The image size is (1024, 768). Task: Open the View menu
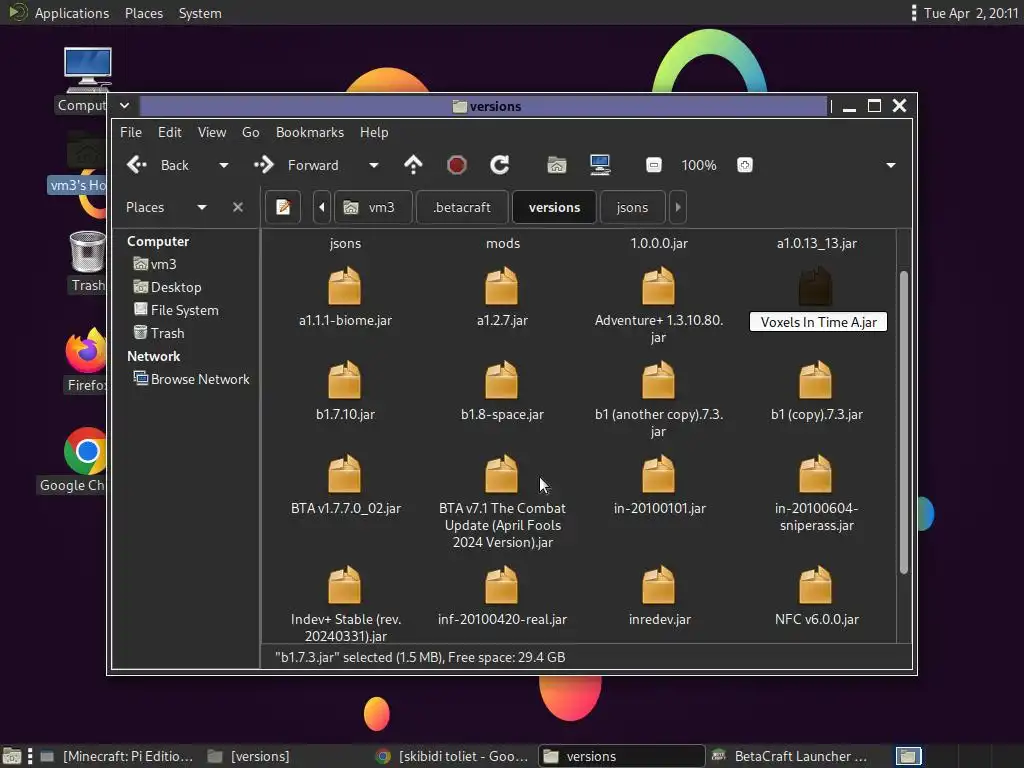212,132
